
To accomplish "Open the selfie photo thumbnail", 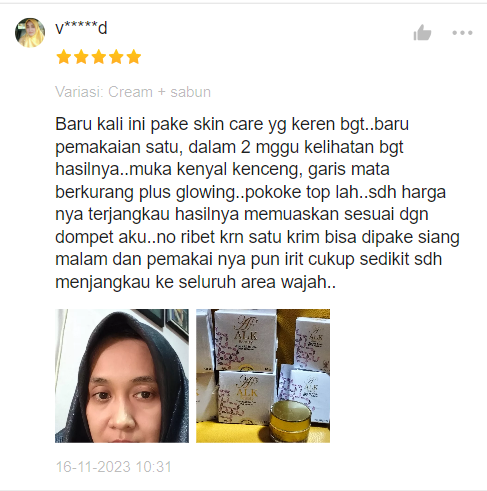I will 122,376.
